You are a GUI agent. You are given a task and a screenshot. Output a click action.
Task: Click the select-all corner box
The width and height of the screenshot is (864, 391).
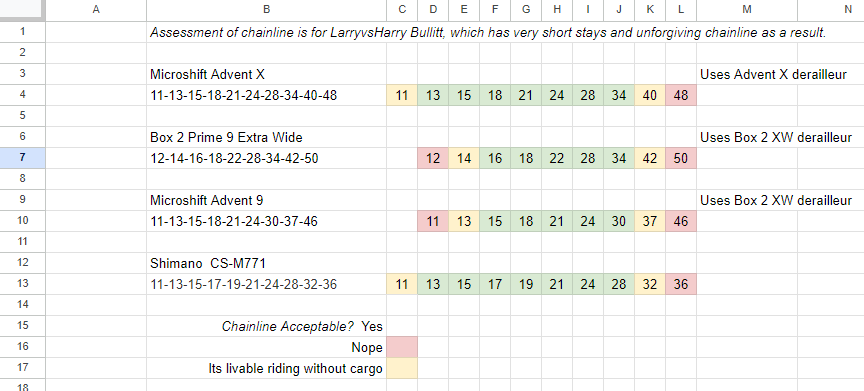tap(23, 9)
